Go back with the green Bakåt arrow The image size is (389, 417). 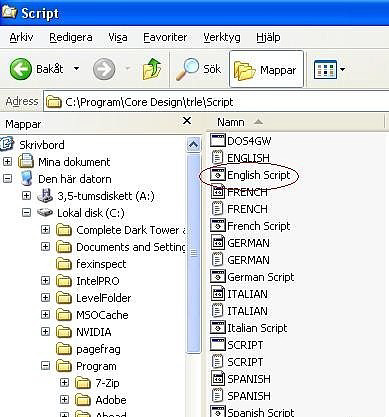coord(21,69)
